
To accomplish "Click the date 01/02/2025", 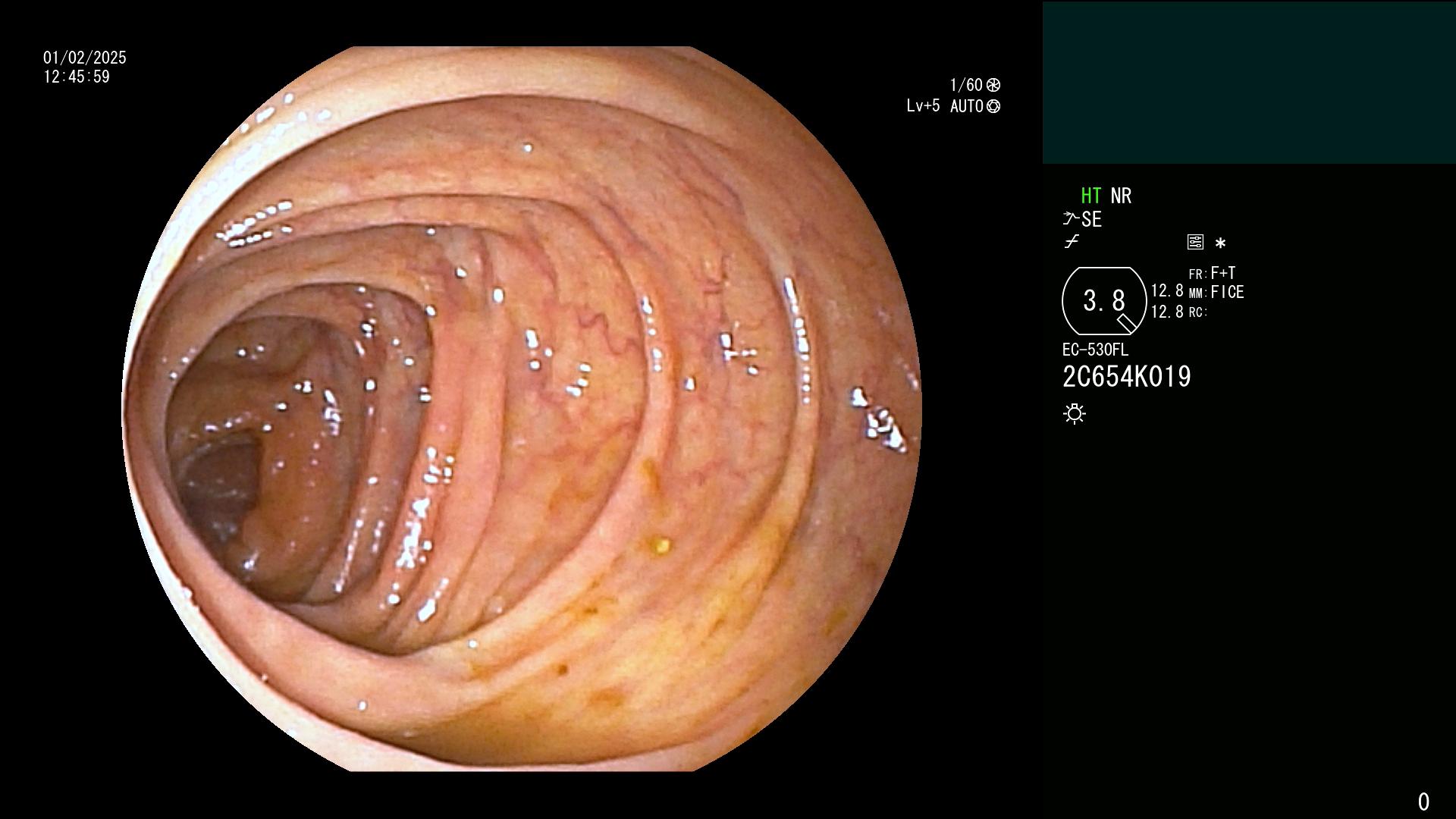I will click(85, 58).
